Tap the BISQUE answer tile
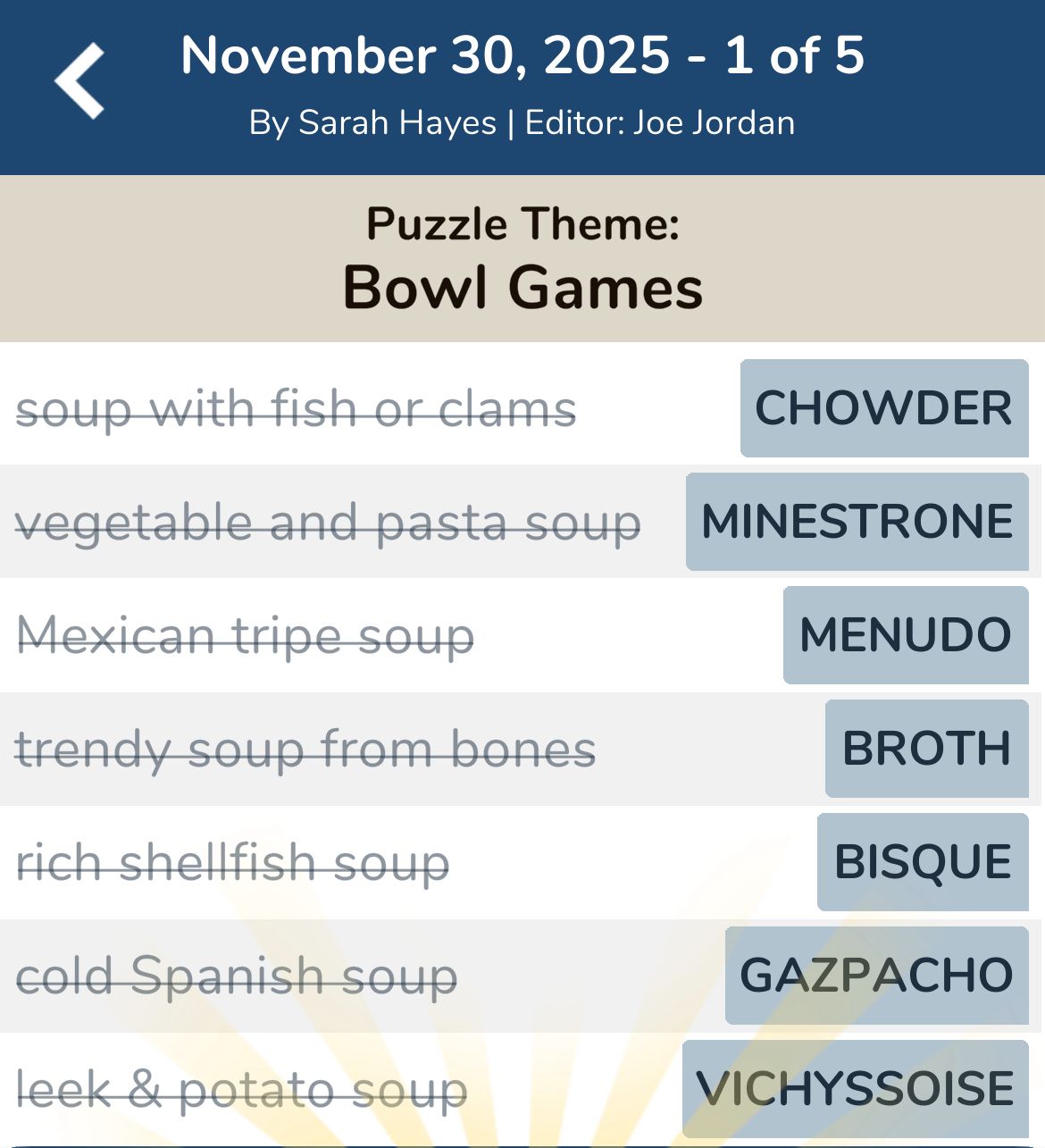This screenshot has width=1045, height=1148. click(x=922, y=862)
